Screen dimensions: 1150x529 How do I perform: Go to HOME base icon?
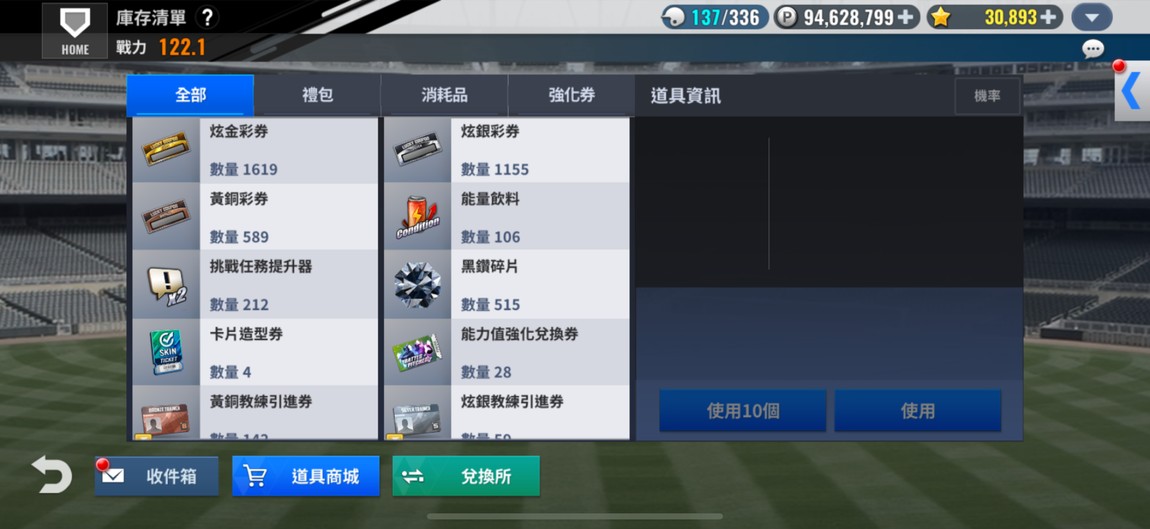click(75, 31)
